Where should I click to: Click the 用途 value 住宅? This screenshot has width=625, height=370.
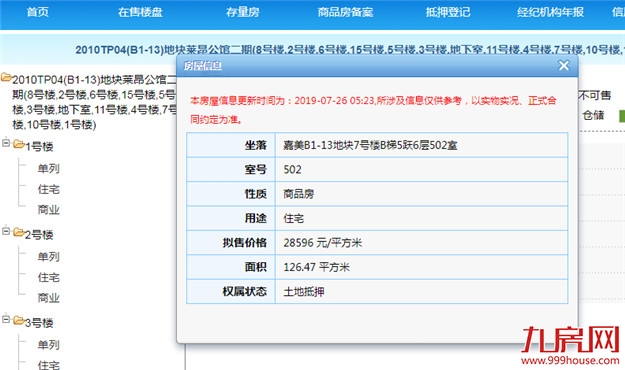pyautogui.click(x=293, y=218)
